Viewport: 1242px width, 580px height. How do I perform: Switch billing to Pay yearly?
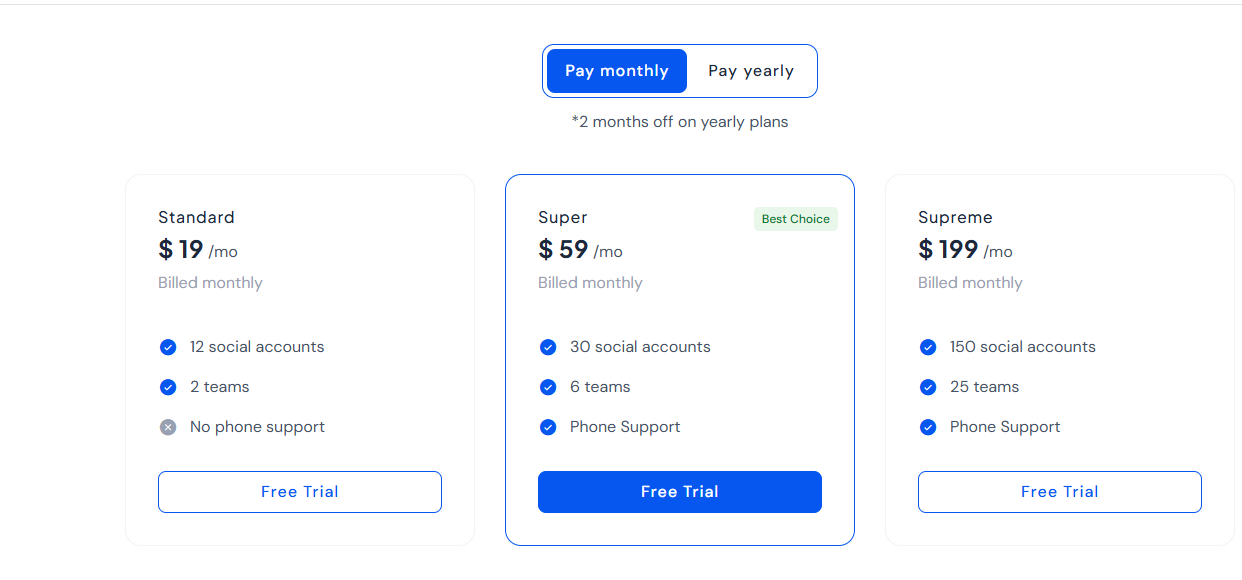point(751,71)
